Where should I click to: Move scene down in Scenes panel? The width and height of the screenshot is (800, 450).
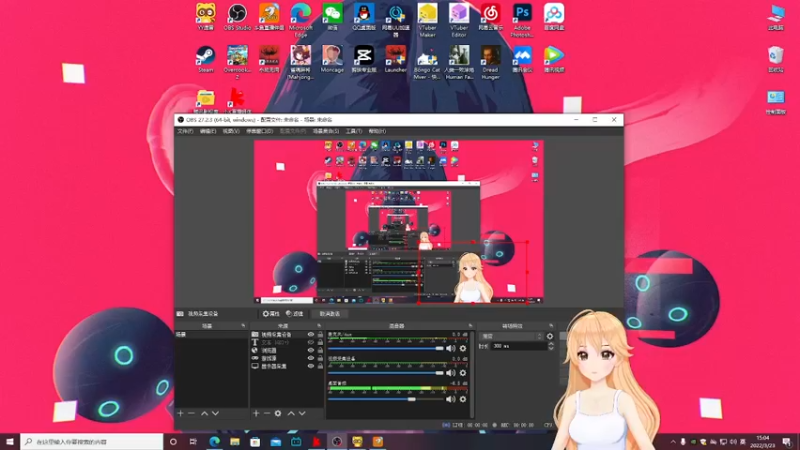pyautogui.click(x=215, y=413)
